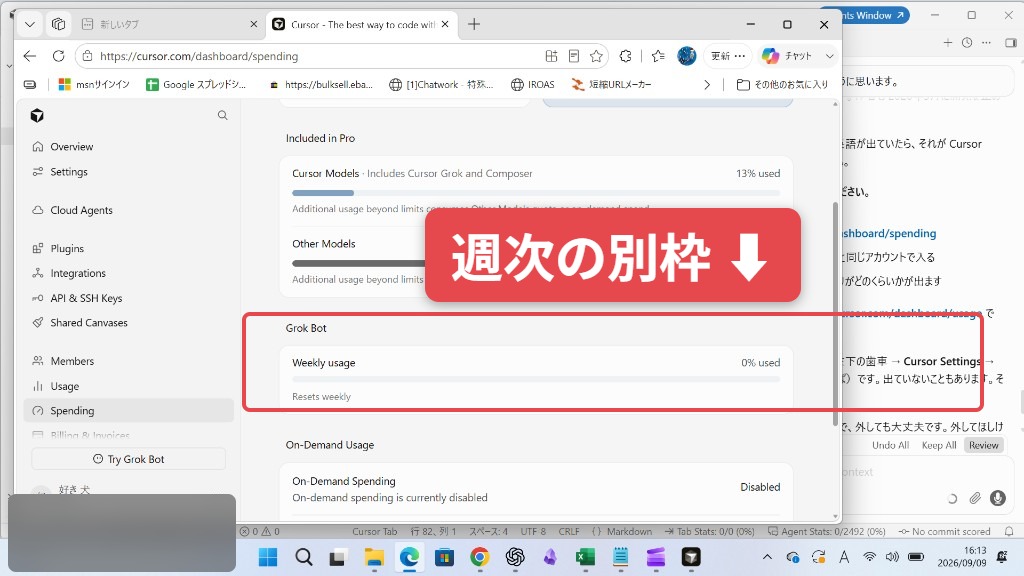
Task: Open favorites list icon in toolbar
Action: [x=658, y=56]
